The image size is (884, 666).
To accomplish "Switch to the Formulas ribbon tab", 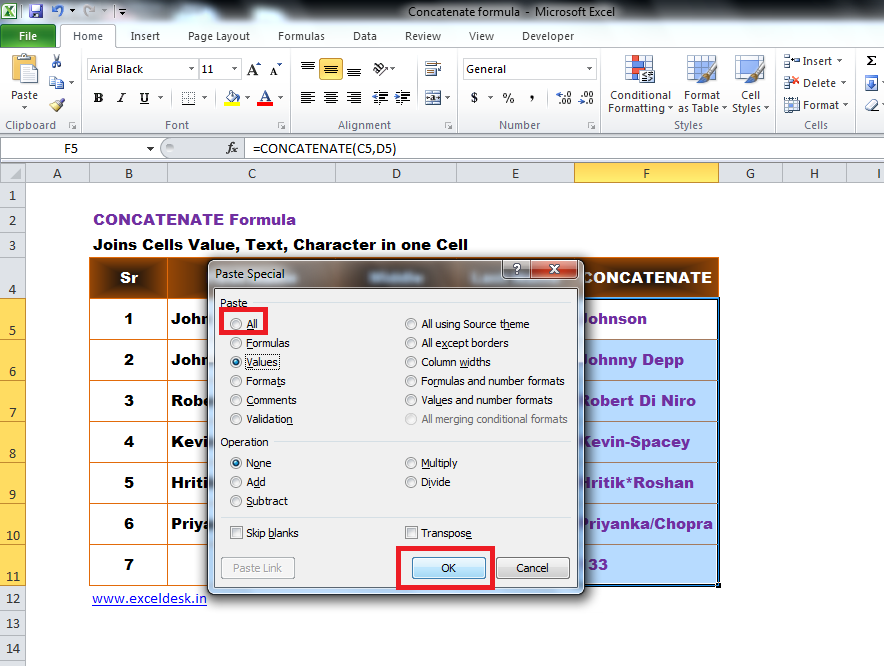I will coord(301,36).
